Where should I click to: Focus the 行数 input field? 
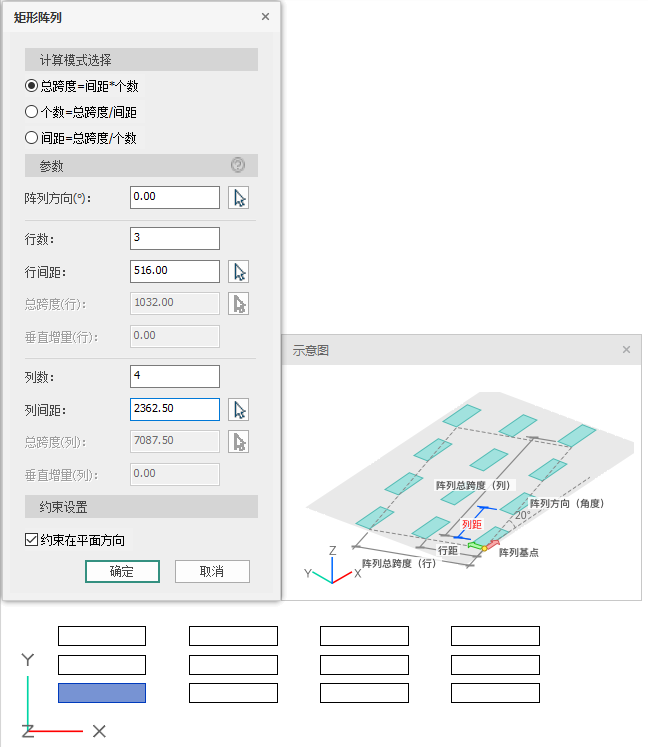(175, 238)
